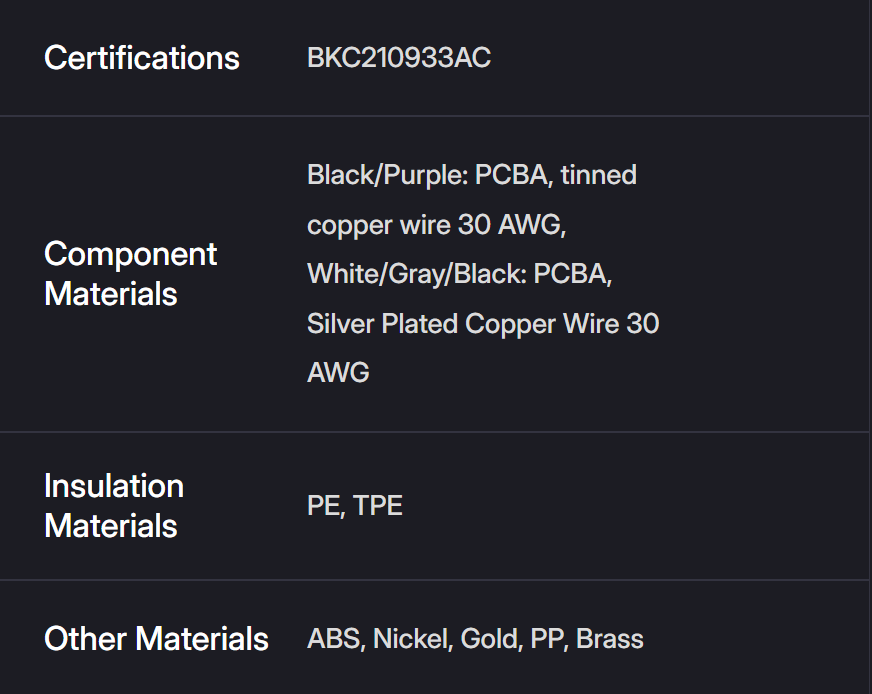Click the 'Silver Plated Copper Wire 30' line
Screen dimensions: 872x694
(483, 324)
